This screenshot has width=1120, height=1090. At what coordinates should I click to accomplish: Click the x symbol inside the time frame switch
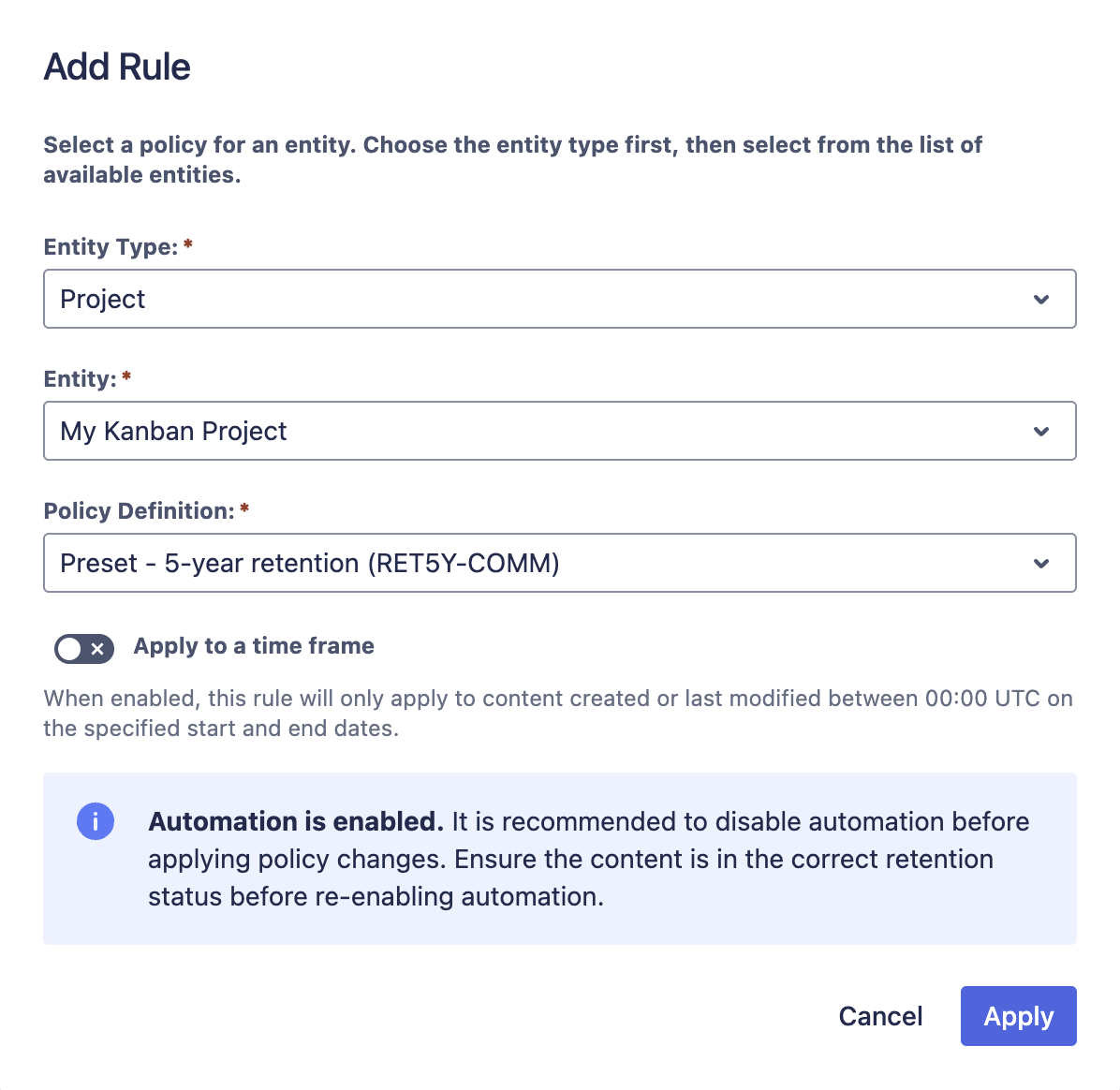point(96,648)
